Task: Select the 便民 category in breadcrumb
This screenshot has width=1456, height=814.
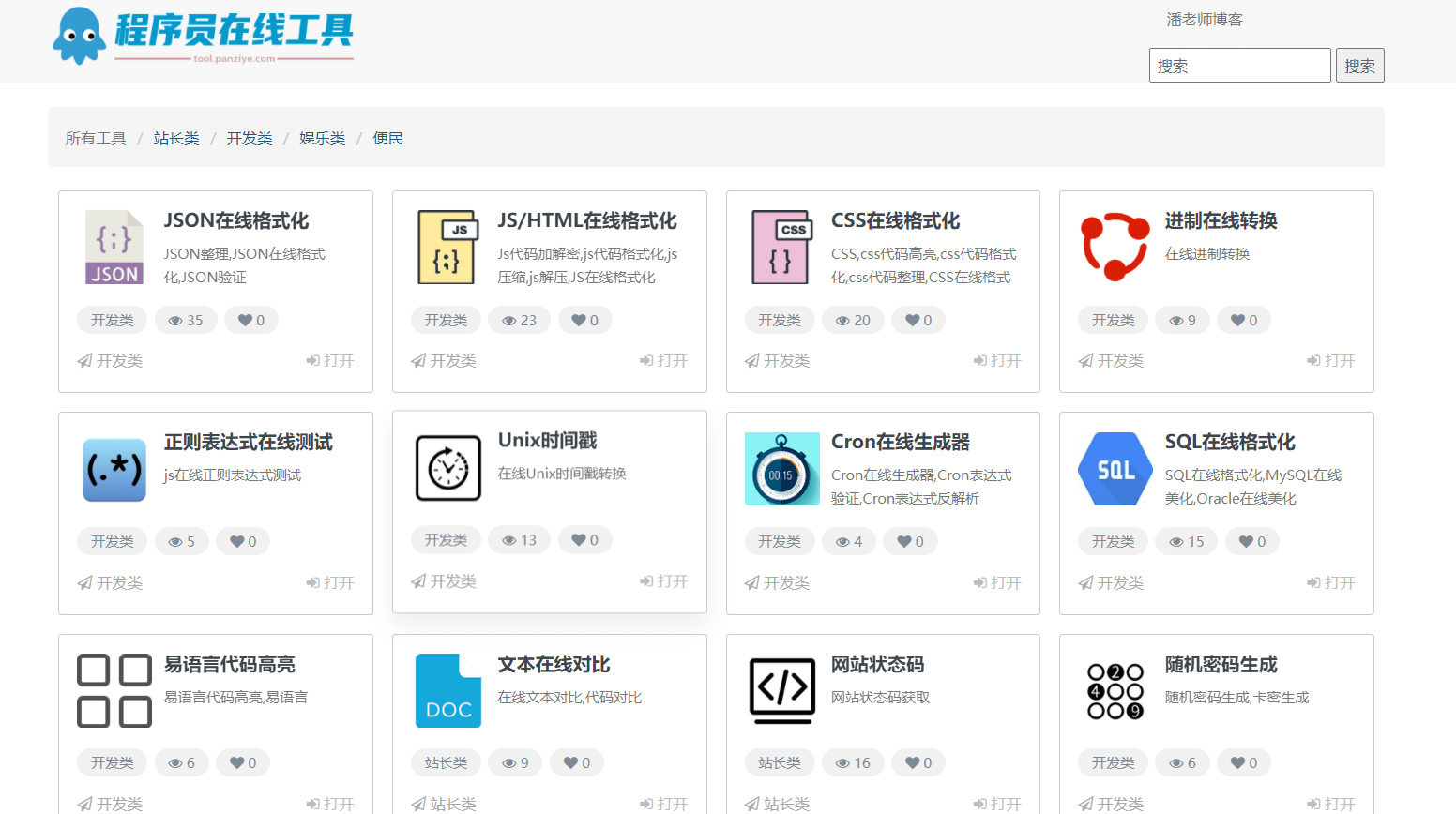Action: click(387, 138)
